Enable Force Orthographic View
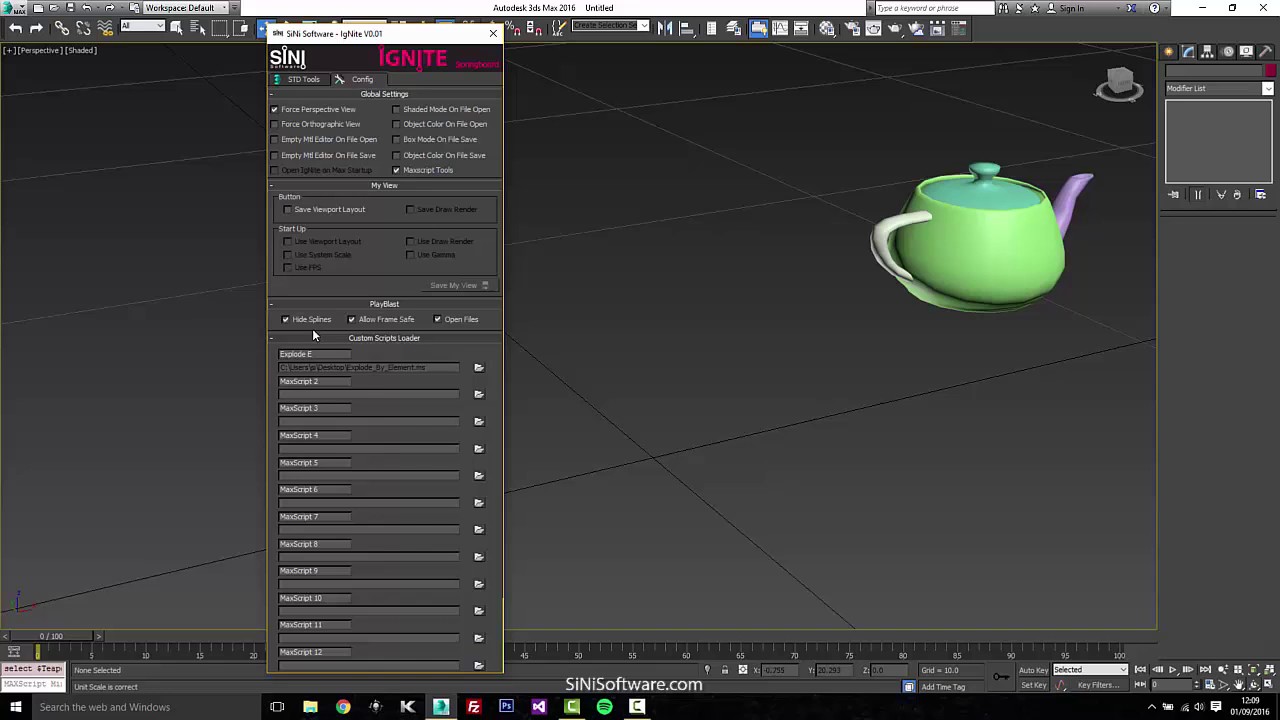The width and height of the screenshot is (1280, 720). tap(274, 125)
